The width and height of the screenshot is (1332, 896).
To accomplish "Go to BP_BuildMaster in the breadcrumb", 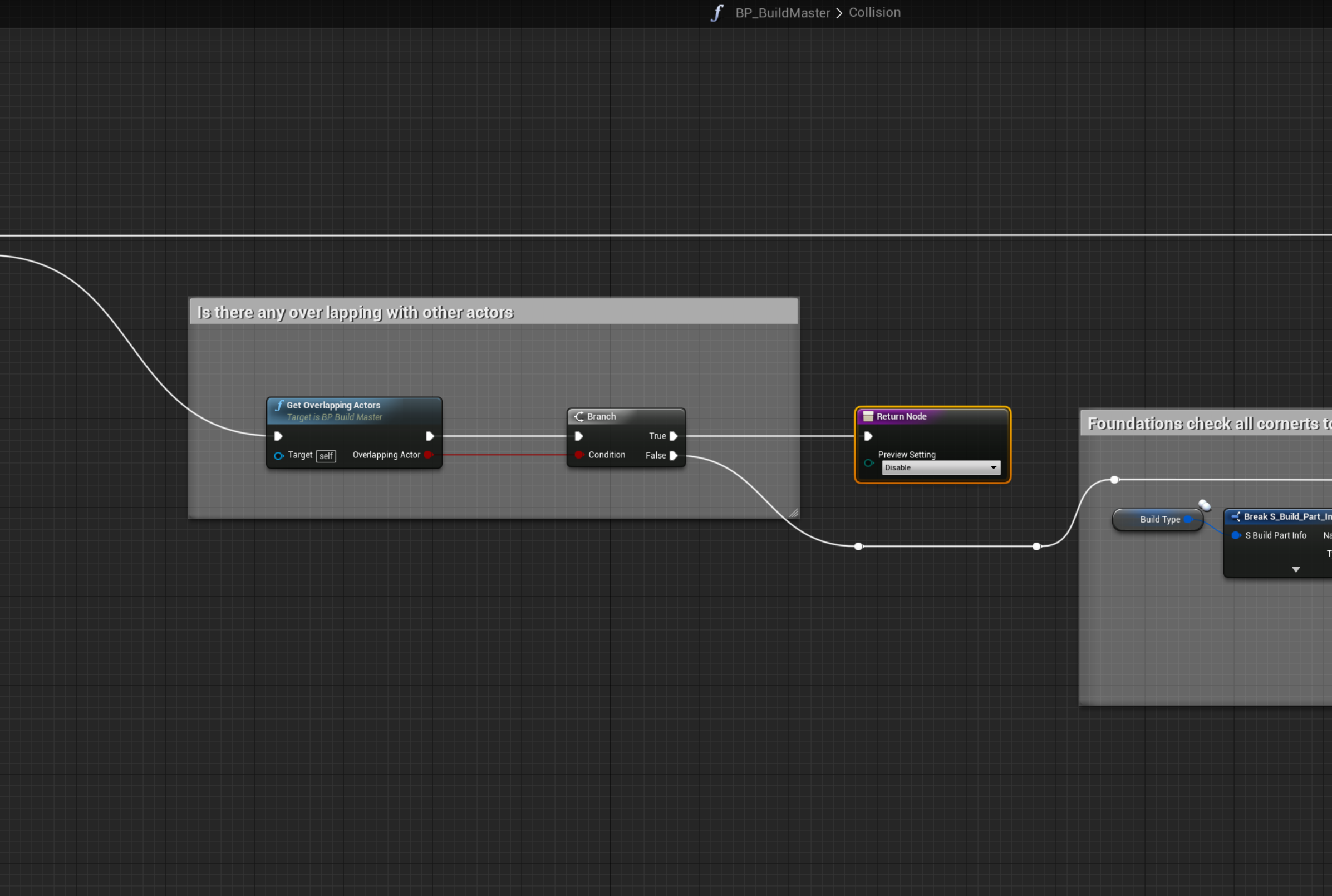I will [782, 13].
